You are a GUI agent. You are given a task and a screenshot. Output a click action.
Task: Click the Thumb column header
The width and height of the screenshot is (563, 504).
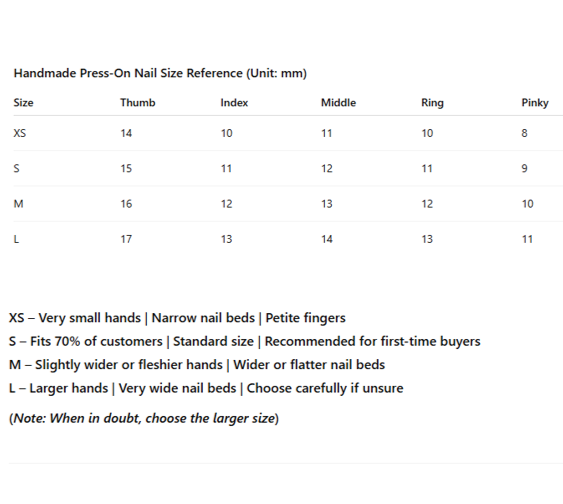pyautogui.click(x=138, y=103)
